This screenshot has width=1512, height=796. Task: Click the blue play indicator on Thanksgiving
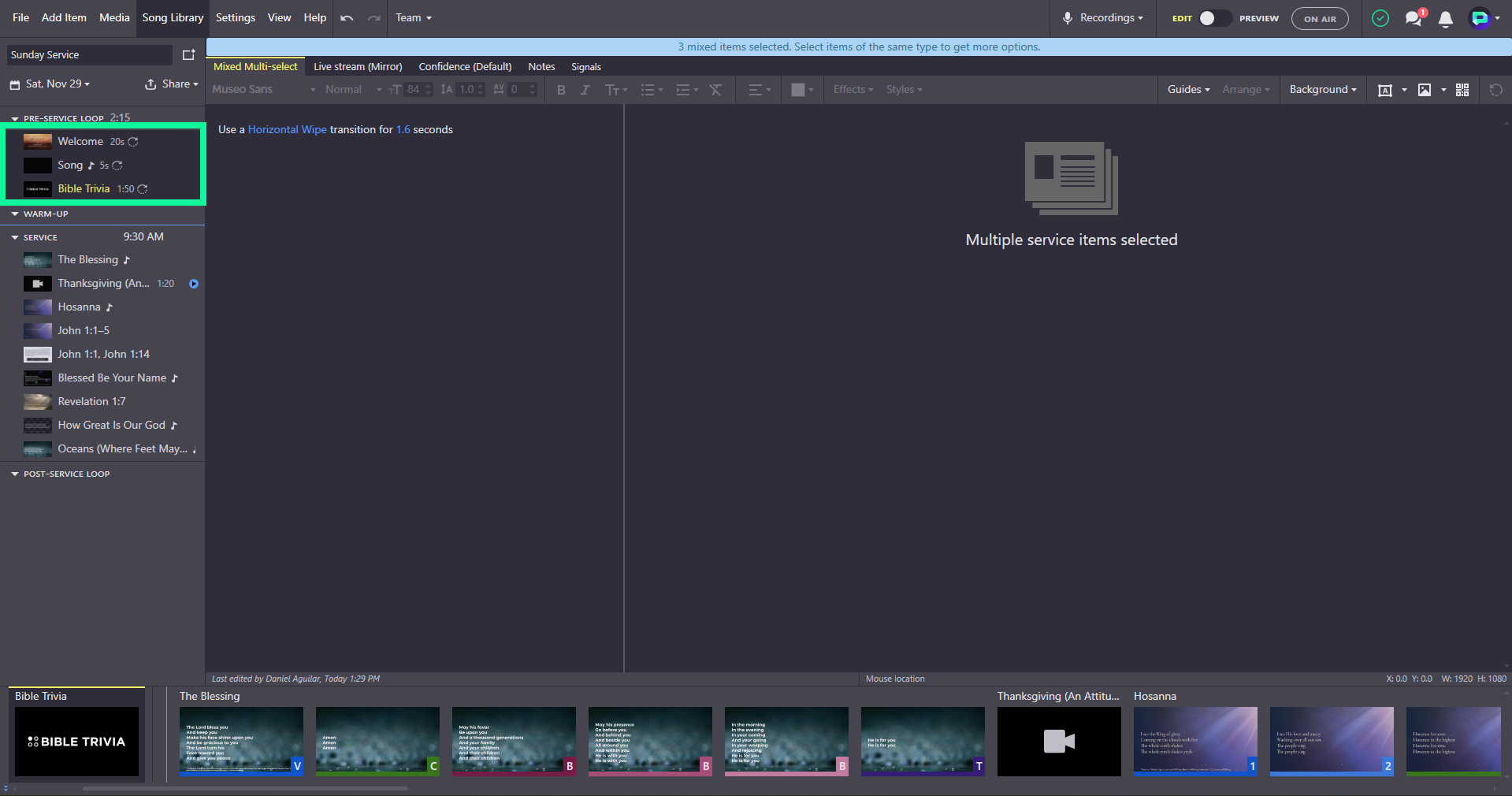pos(194,284)
